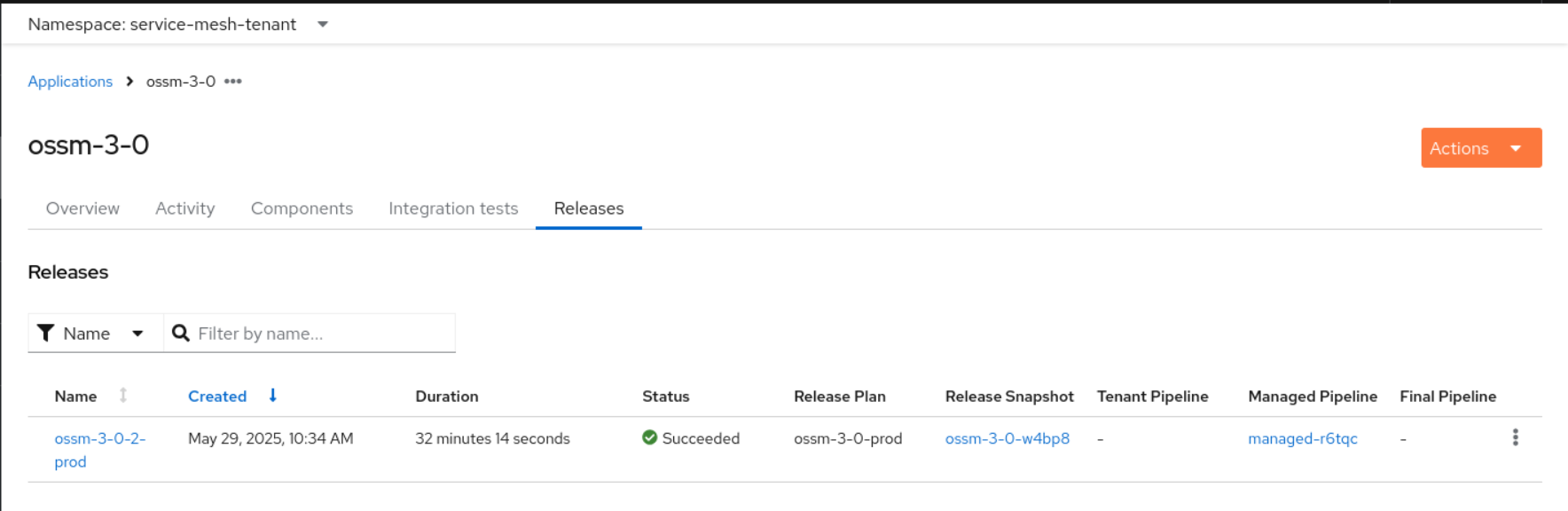Viewport: 1568px width, 511px height.
Task: Open the Integration tests tab
Action: [x=453, y=208]
